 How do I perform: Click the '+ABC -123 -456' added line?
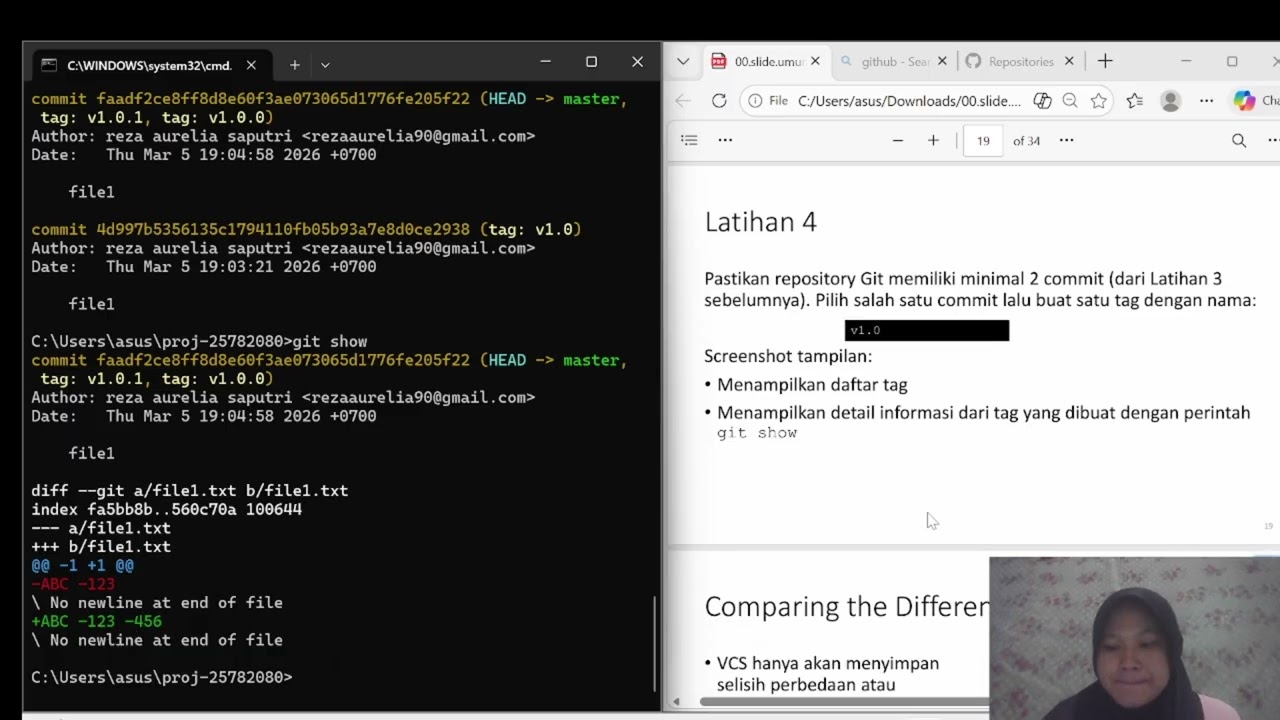click(x=96, y=622)
